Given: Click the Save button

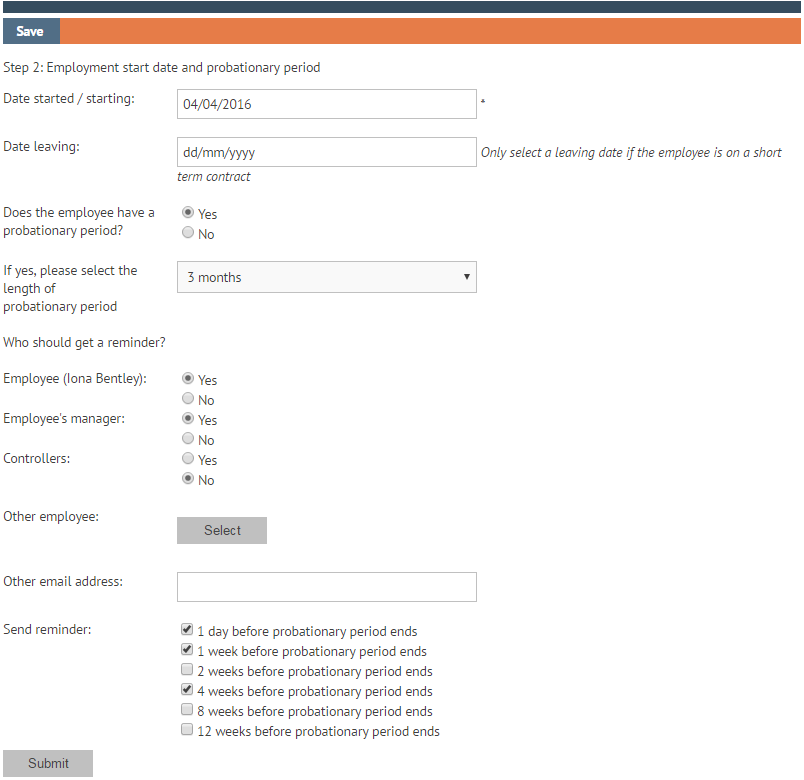Looking at the screenshot, I should [x=30, y=31].
